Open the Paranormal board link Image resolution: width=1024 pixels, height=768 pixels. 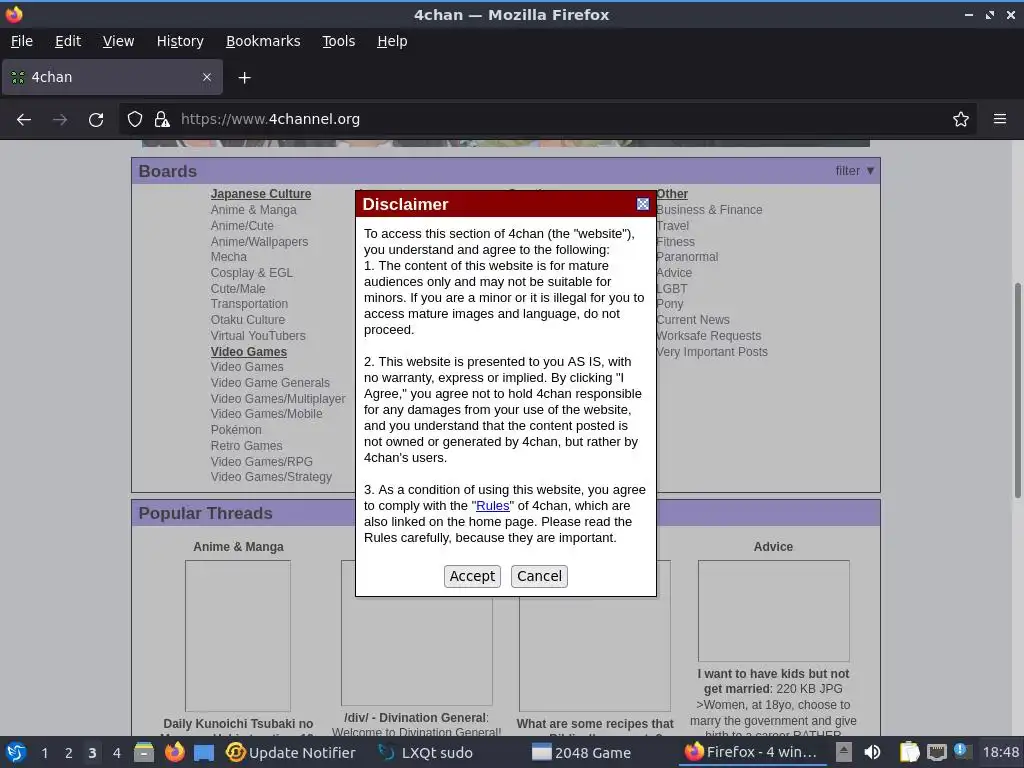(x=687, y=257)
